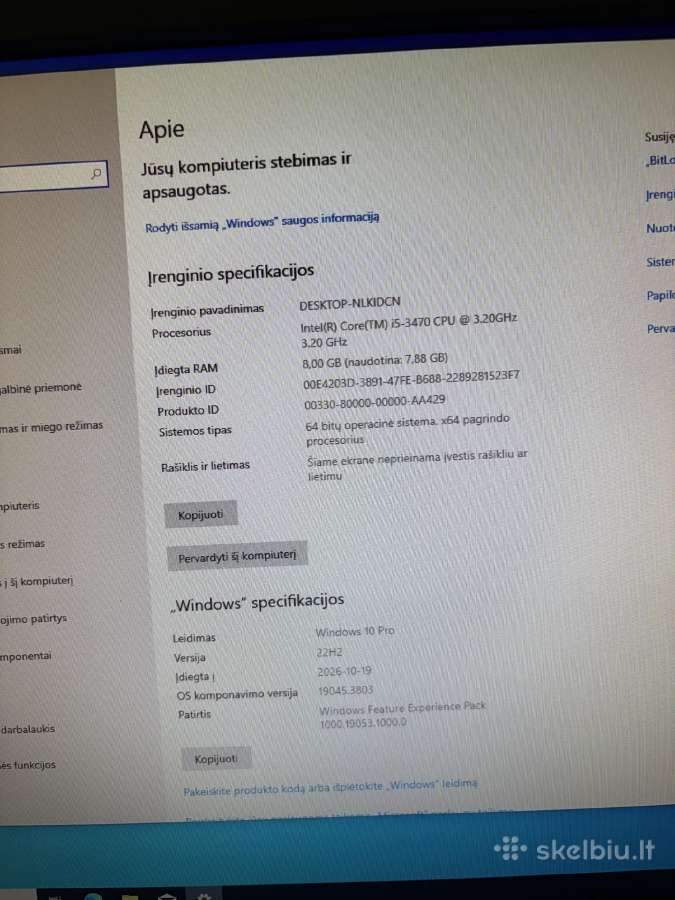Select sidebar item ending in 'mponentai'
This screenshot has width=675, height=900.
tap(26, 655)
